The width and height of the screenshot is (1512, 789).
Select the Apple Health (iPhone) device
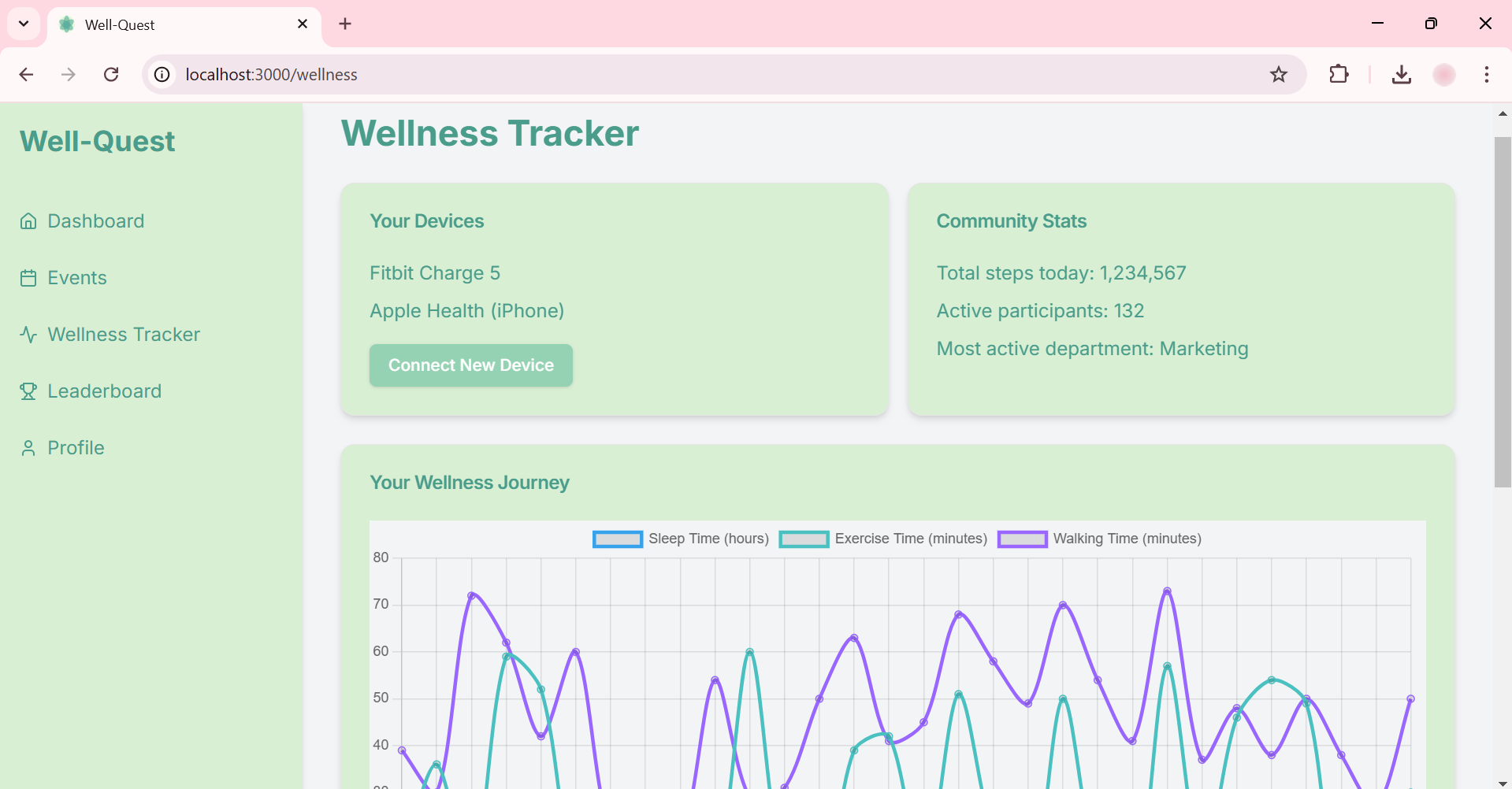467,311
